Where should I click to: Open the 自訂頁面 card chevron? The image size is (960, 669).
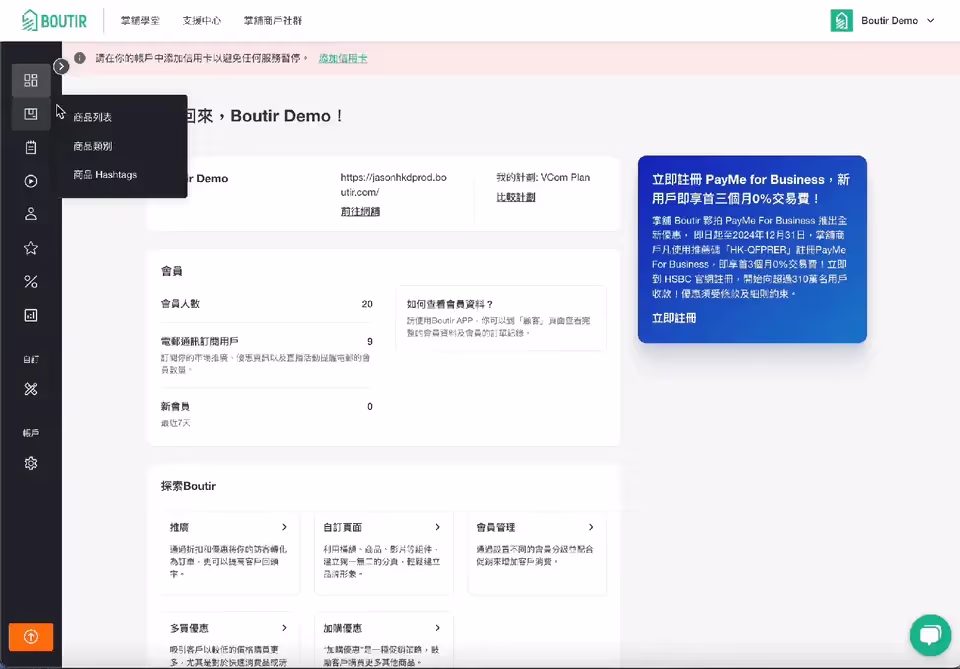437,527
